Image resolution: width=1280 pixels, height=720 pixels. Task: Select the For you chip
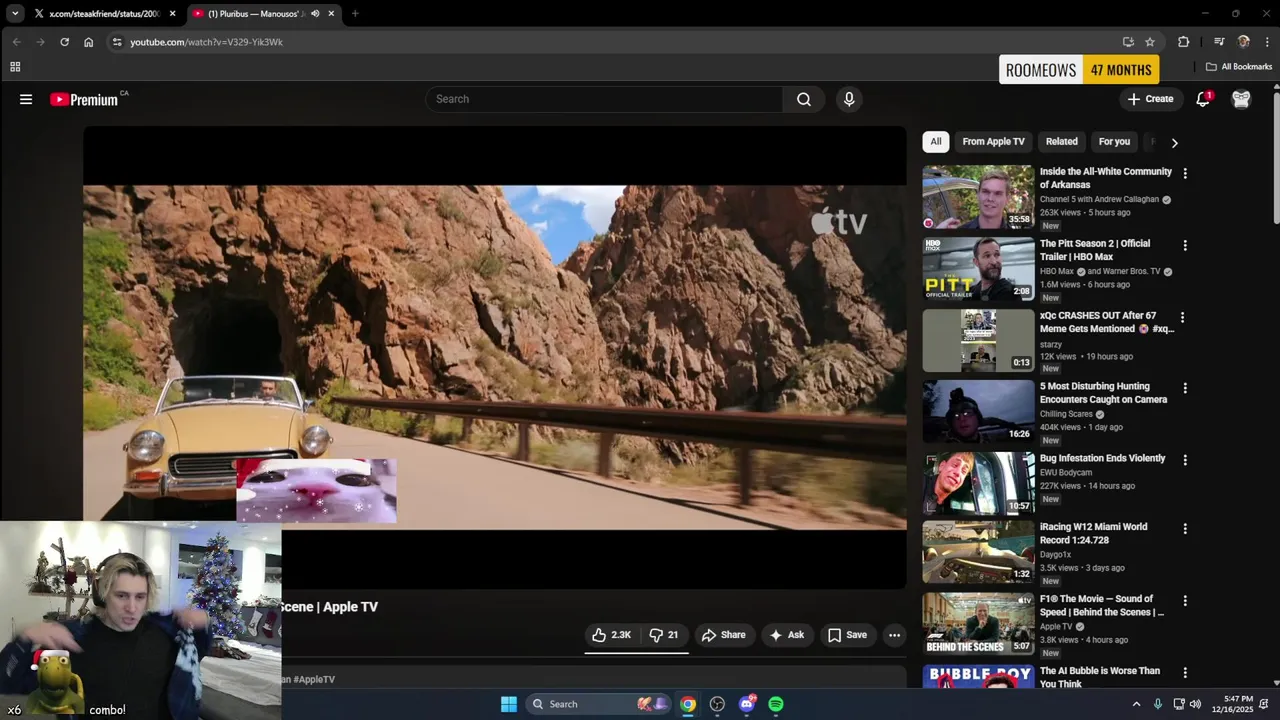tap(1114, 142)
